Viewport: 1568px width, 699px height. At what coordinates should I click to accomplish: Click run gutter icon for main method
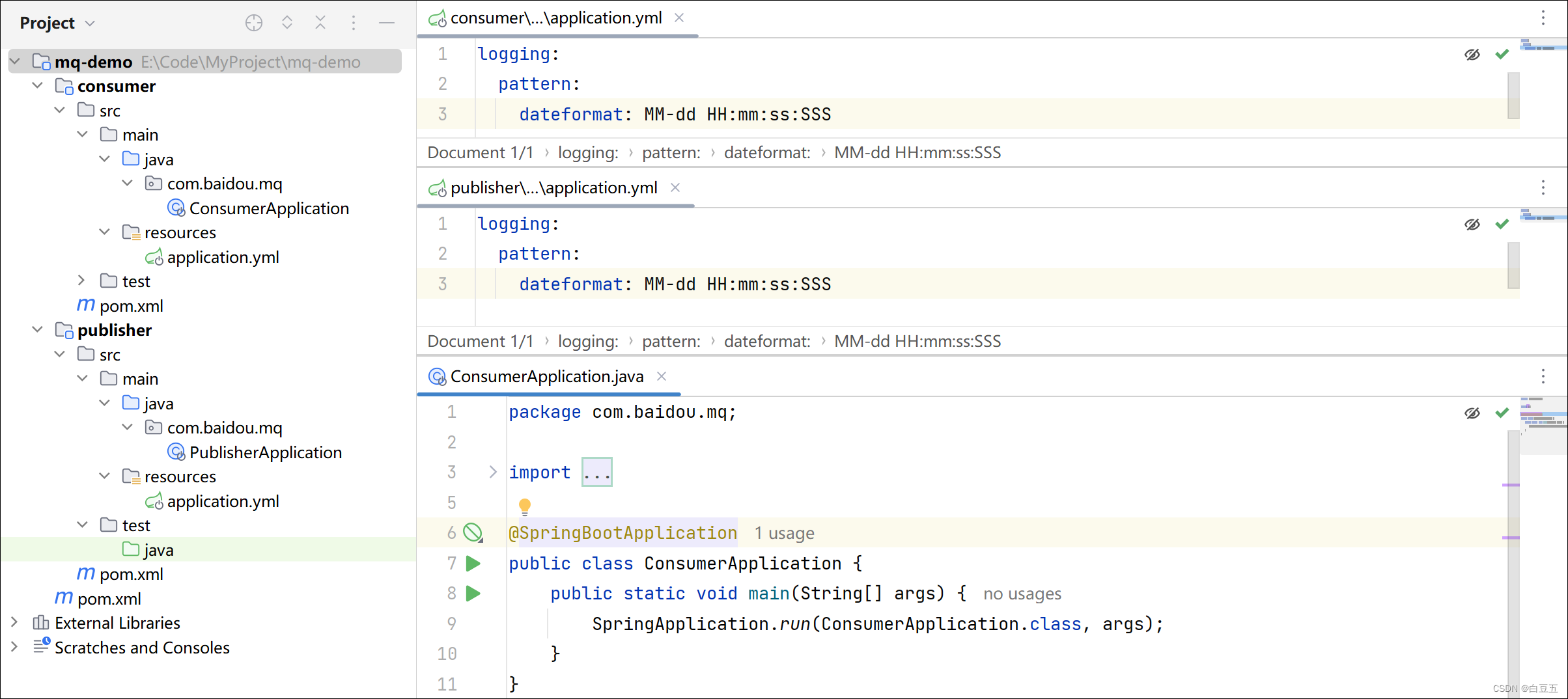[473, 593]
